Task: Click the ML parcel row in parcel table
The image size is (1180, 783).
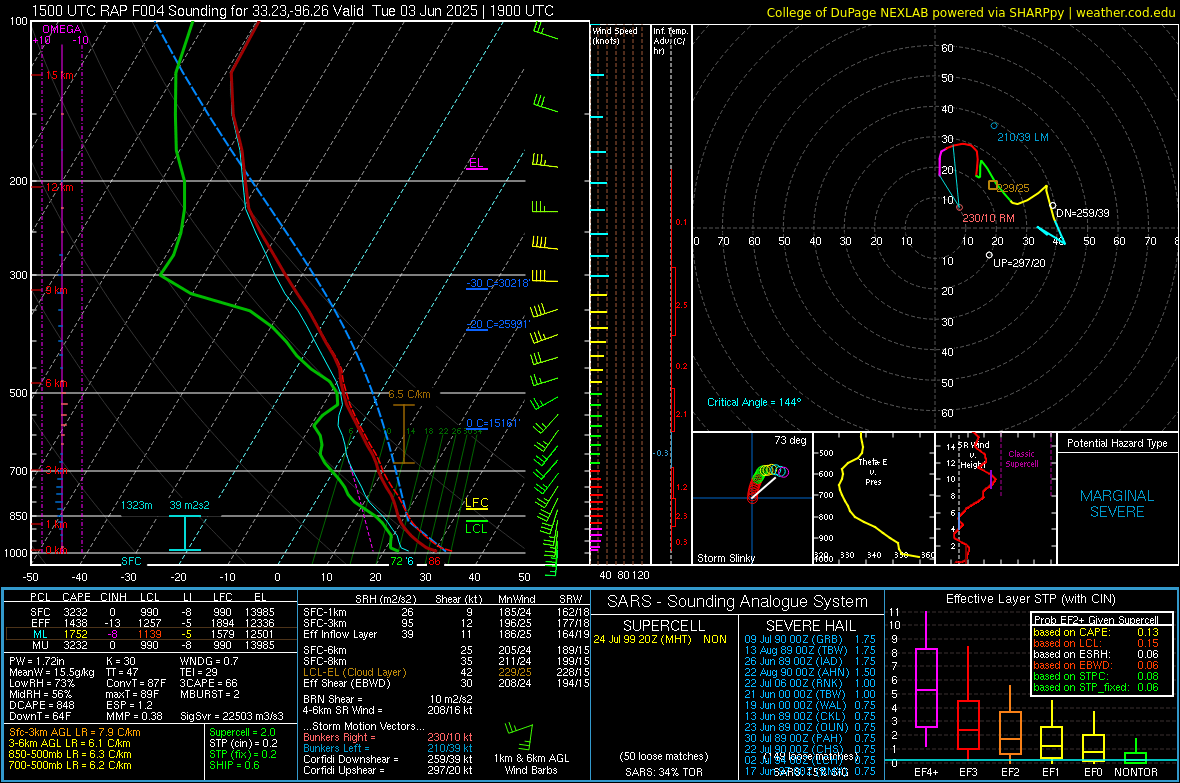Action: (151, 634)
